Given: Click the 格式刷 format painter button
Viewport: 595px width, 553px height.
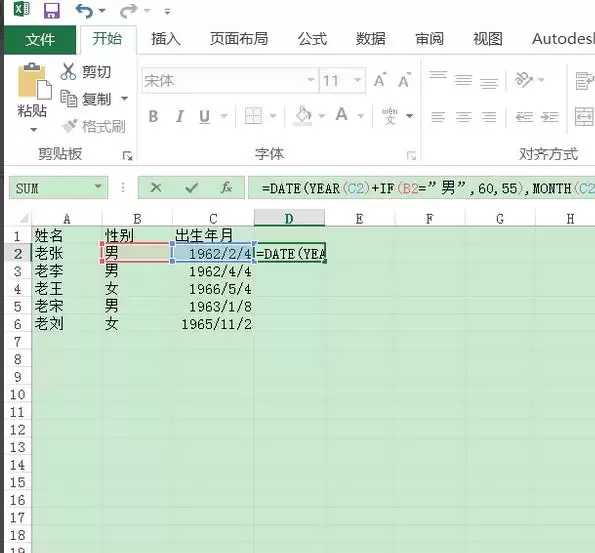Looking at the screenshot, I should 94,126.
